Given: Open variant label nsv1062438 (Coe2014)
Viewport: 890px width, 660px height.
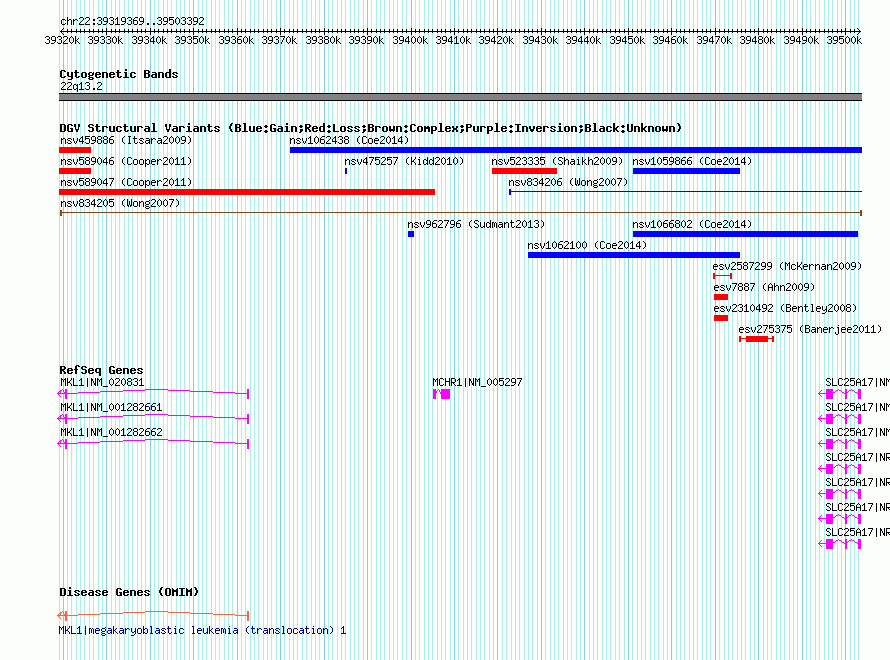Looking at the screenshot, I should [x=349, y=140].
